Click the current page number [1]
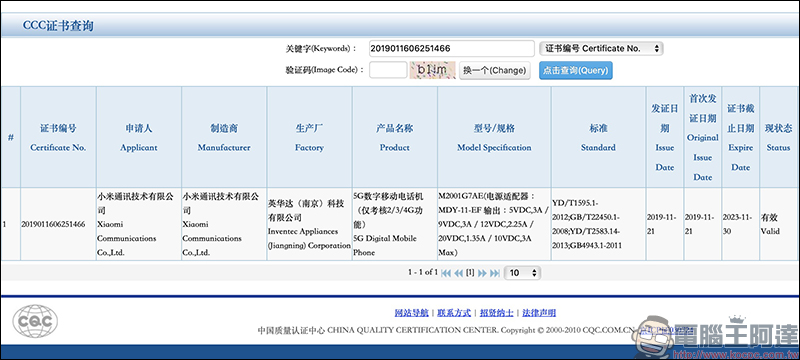The image size is (800, 360). pyautogui.click(x=470, y=273)
